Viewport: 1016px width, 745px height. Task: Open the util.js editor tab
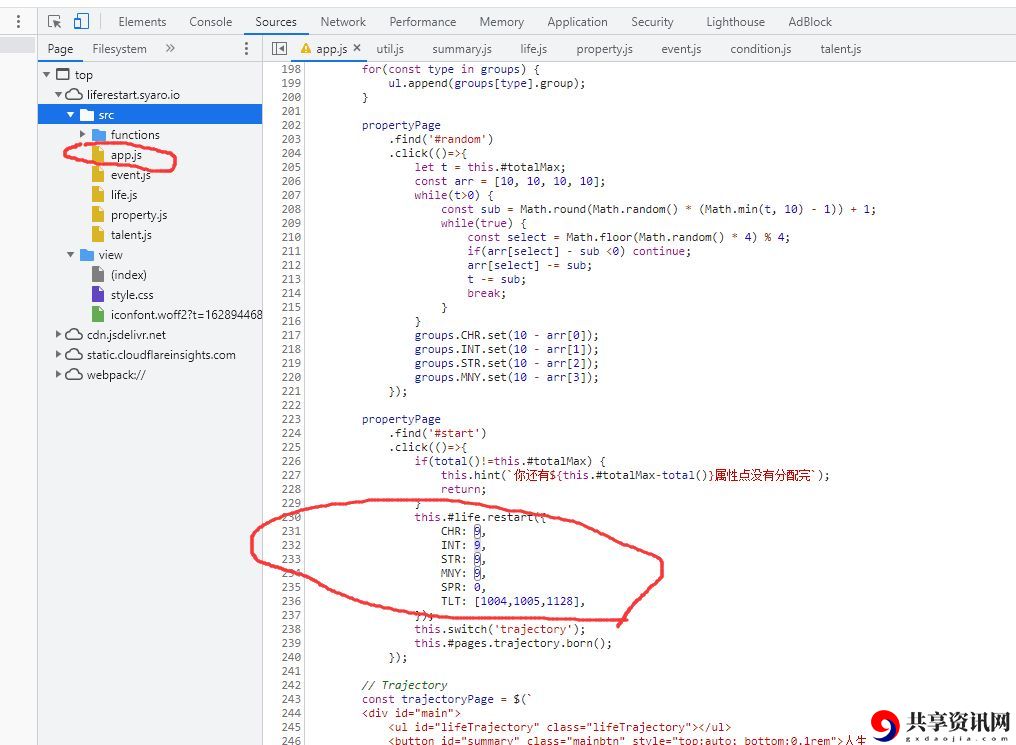(x=390, y=49)
